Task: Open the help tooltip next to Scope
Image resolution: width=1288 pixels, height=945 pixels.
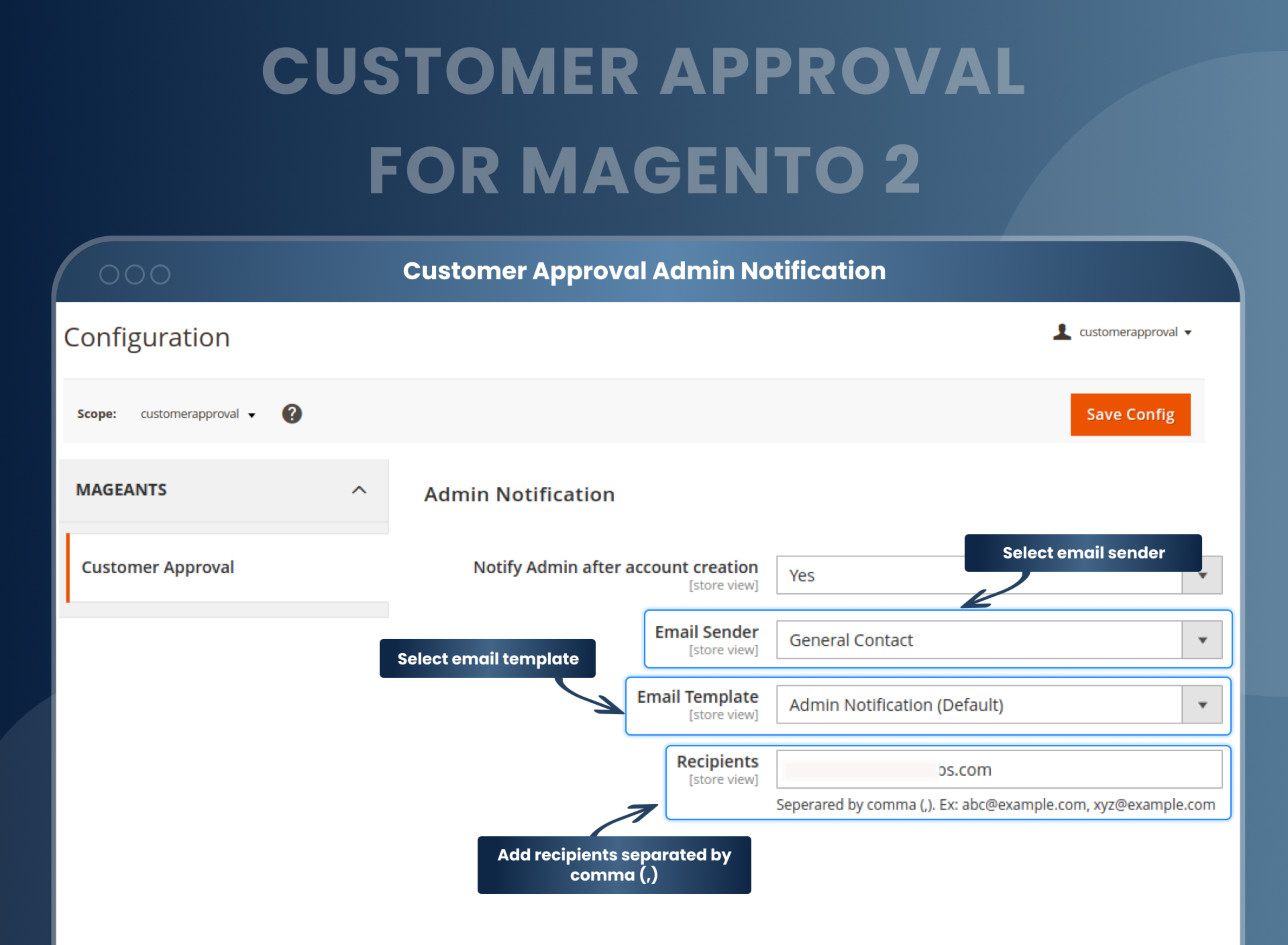Action: [291, 413]
